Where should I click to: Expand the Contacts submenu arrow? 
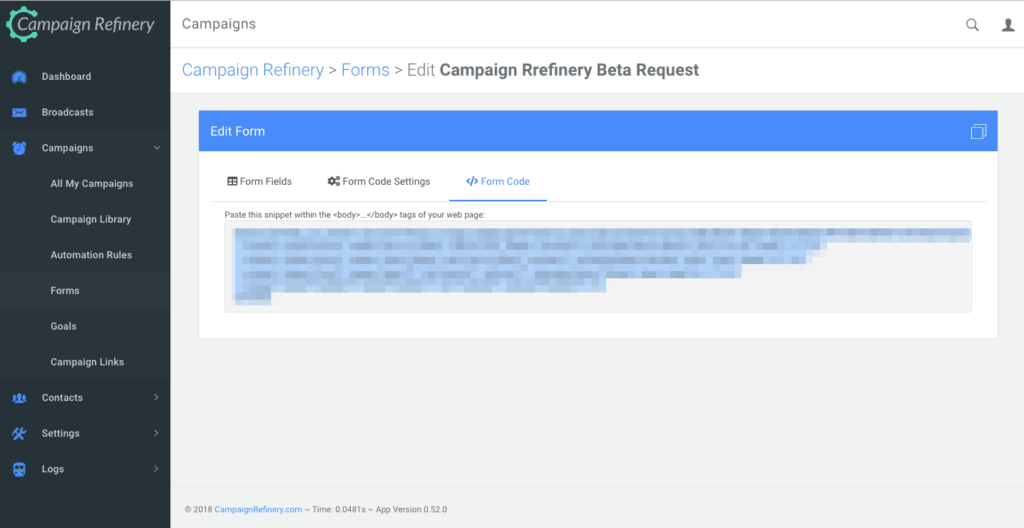point(156,397)
